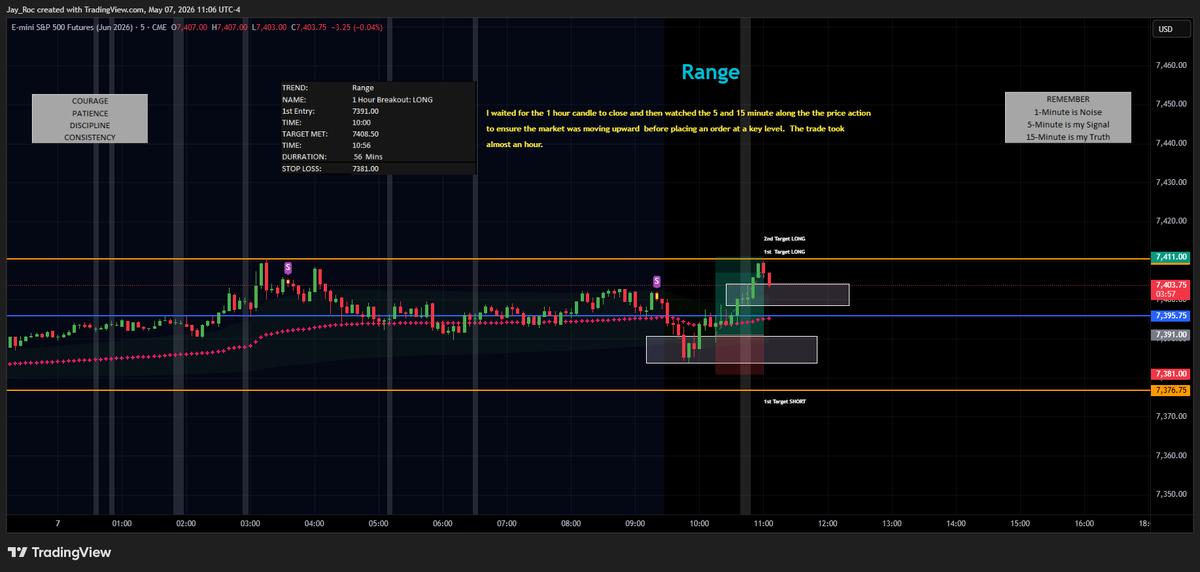This screenshot has height=572, width=1200.
Task: Click the yellow trade explanation note
Action: click(x=678, y=129)
